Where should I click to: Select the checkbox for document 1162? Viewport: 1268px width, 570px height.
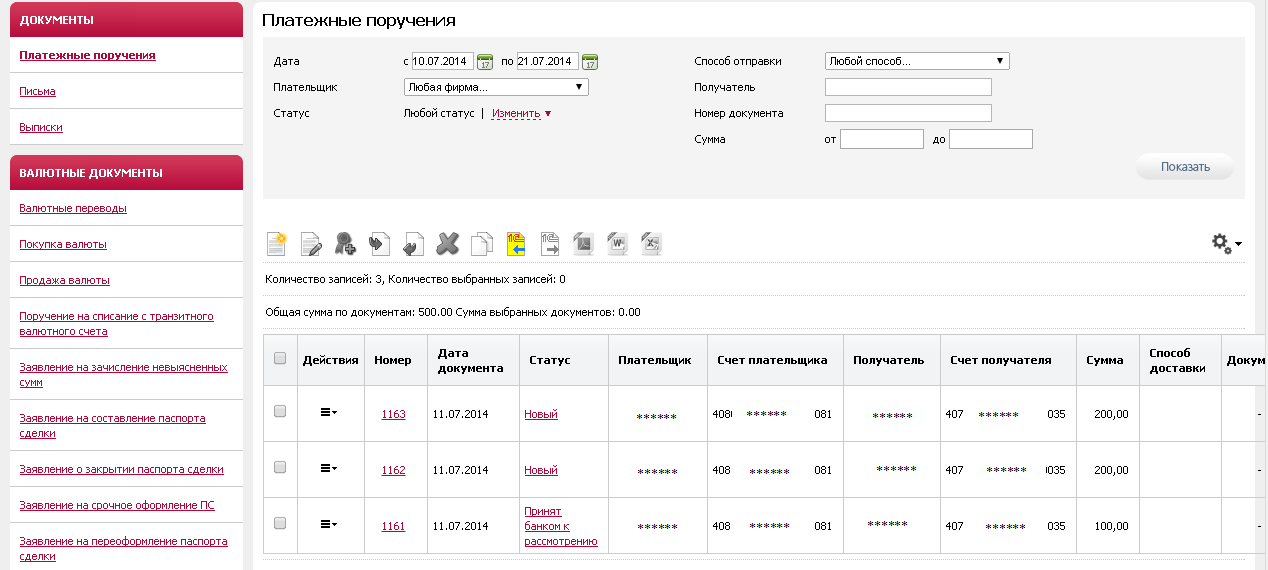(x=280, y=467)
